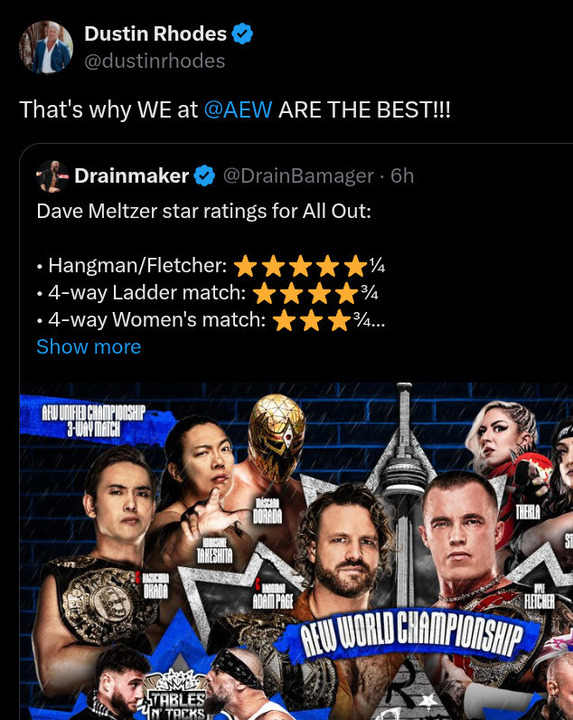This screenshot has height=720, width=573.
Task: Open the @DrainBamager handle
Action: point(298,176)
